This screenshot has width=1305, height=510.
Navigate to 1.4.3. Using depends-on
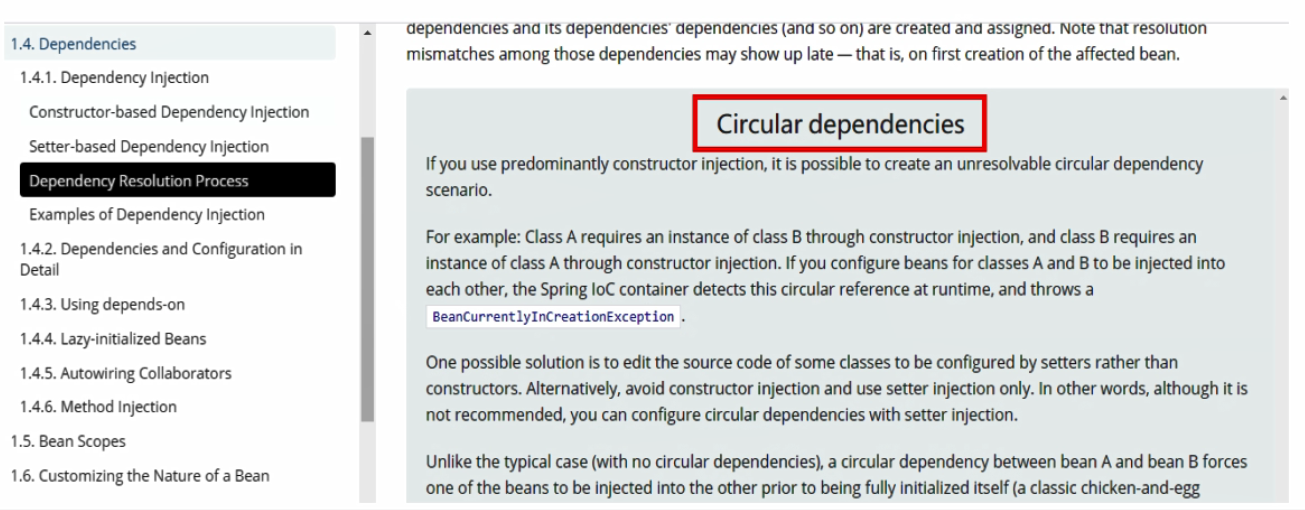point(102,305)
